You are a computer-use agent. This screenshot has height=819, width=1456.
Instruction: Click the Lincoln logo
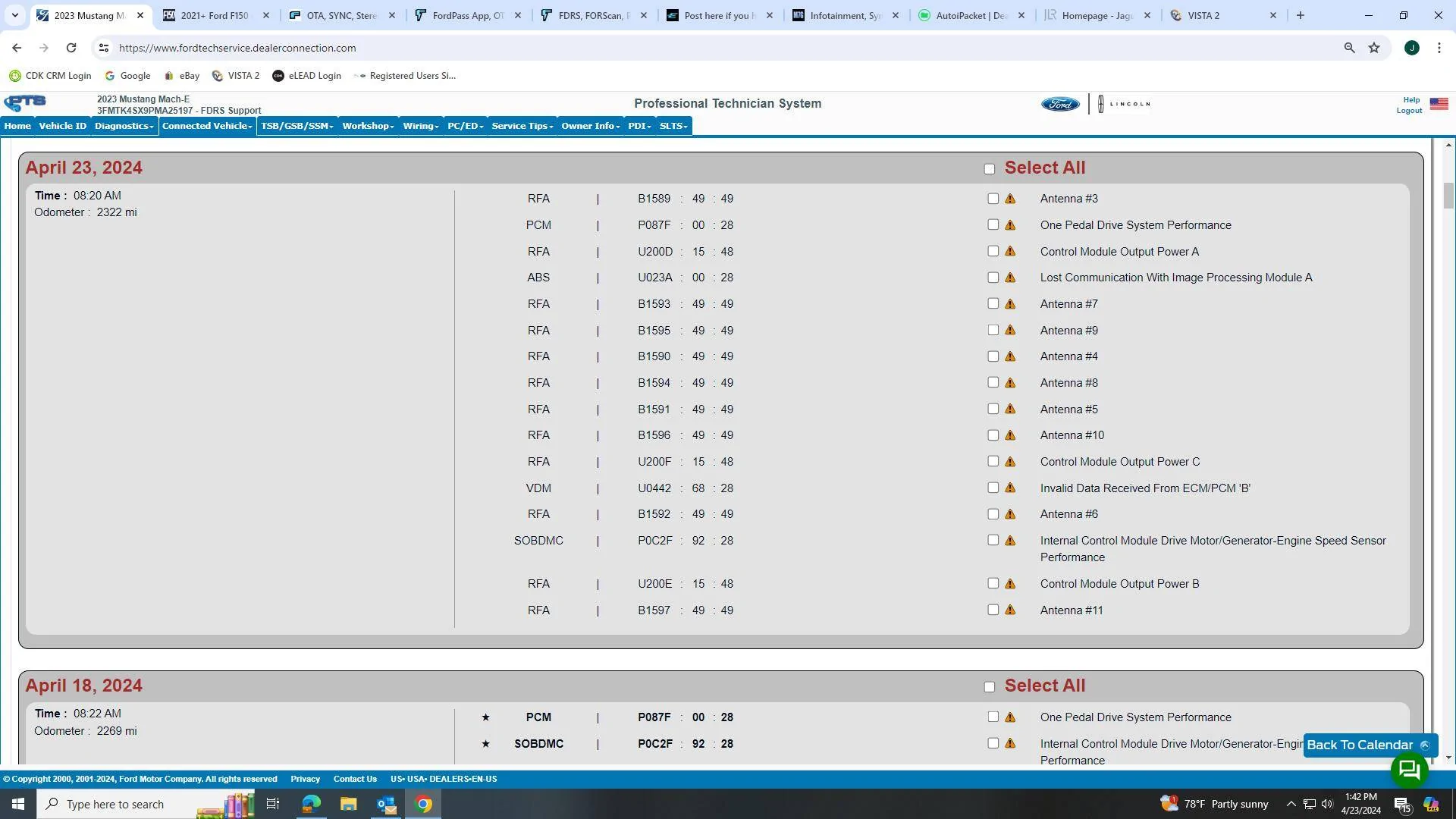pyautogui.click(x=1125, y=104)
